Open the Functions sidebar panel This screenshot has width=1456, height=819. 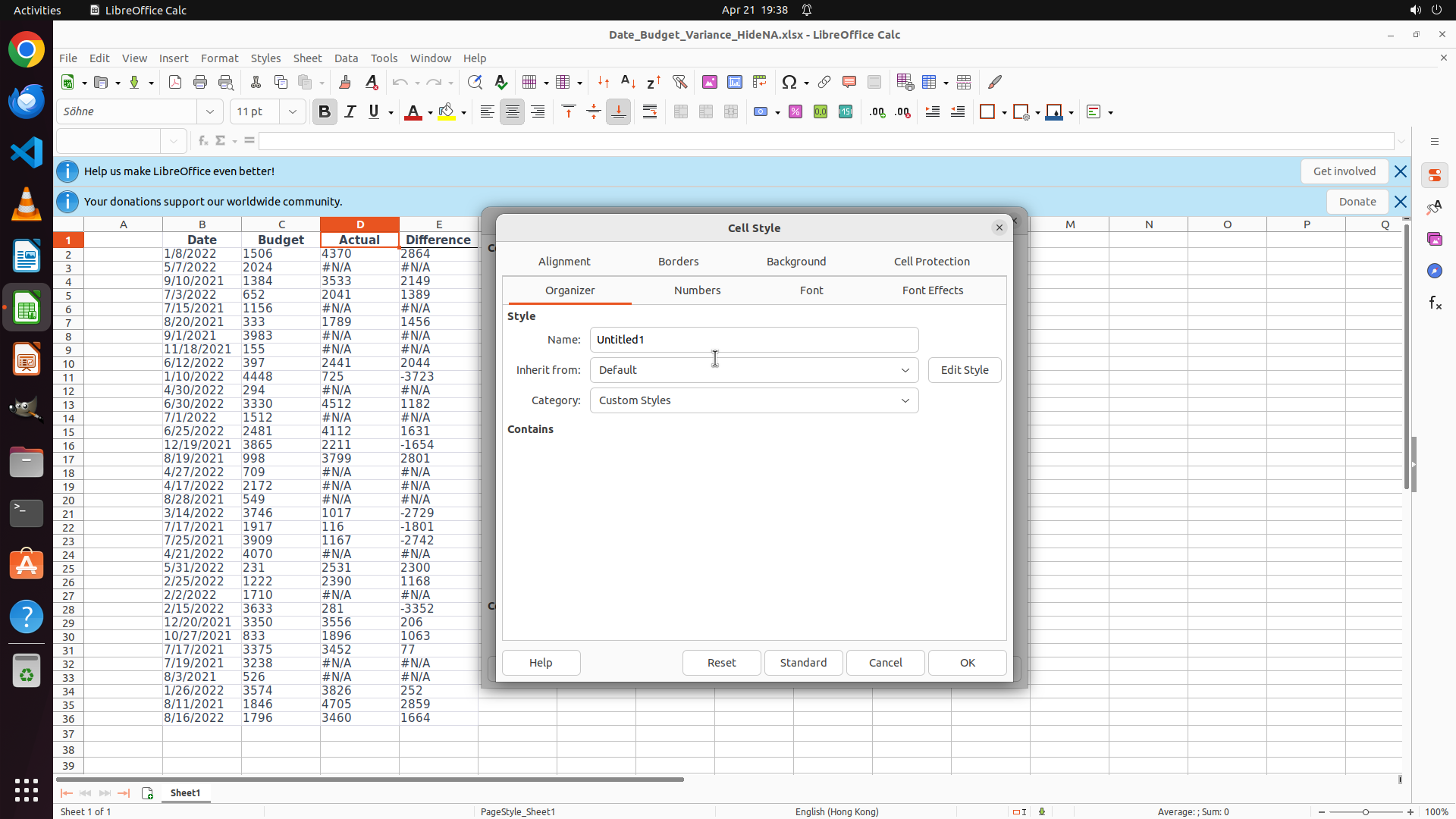[1435, 303]
